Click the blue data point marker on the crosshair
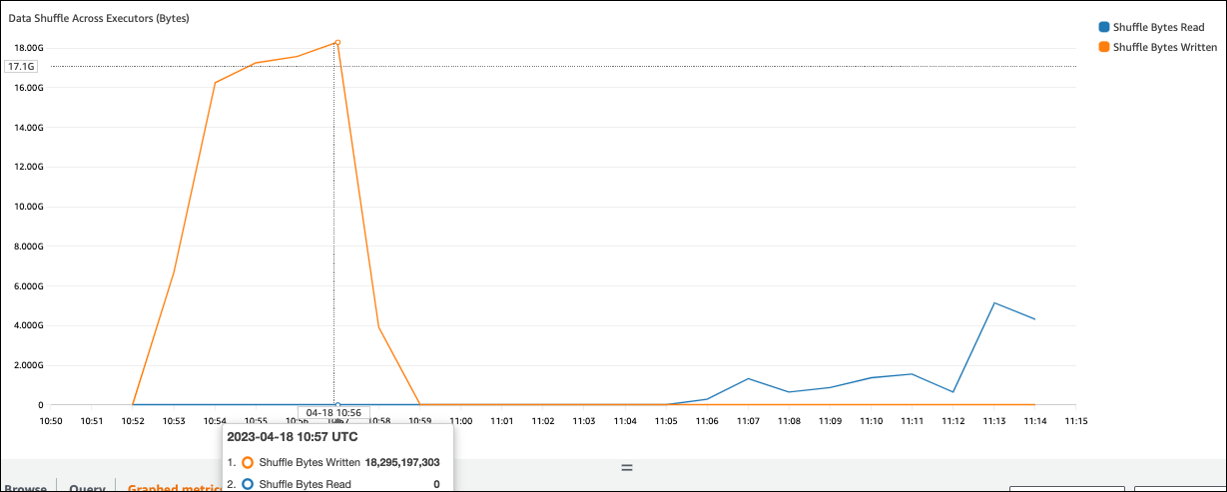1227x492 pixels. click(338, 405)
